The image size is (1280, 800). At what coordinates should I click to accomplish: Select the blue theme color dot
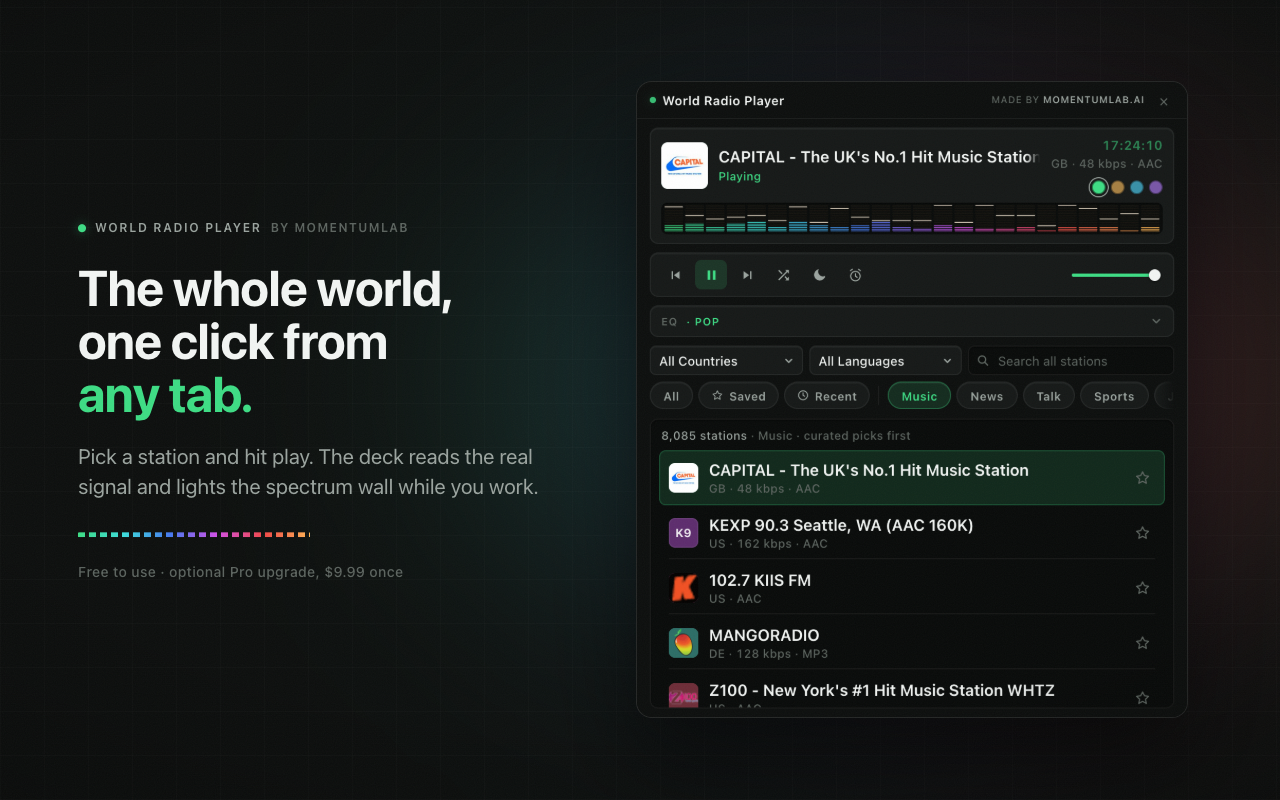click(x=1137, y=187)
